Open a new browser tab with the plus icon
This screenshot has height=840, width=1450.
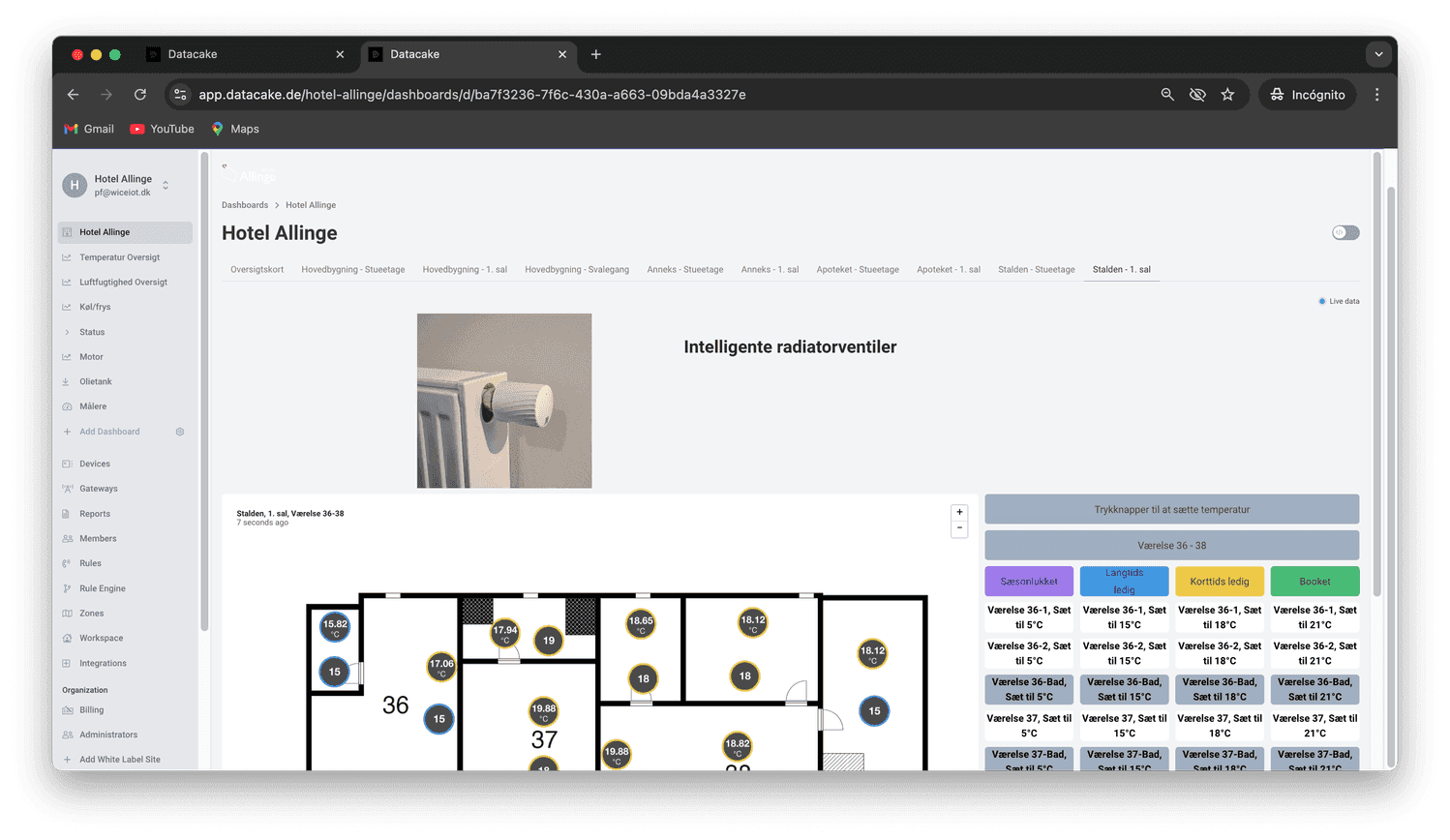[x=596, y=54]
